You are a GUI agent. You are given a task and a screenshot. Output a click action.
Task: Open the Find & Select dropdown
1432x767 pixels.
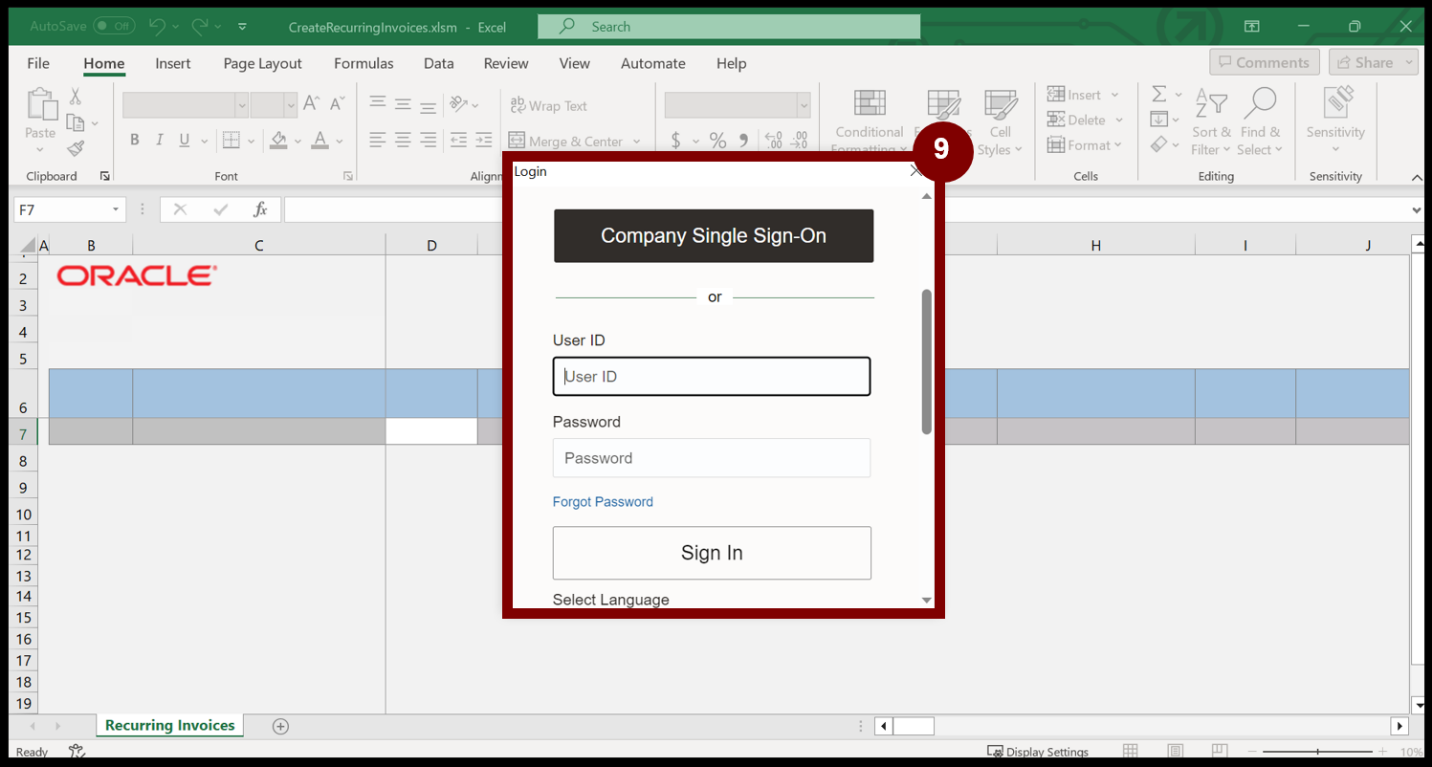pyautogui.click(x=1259, y=120)
